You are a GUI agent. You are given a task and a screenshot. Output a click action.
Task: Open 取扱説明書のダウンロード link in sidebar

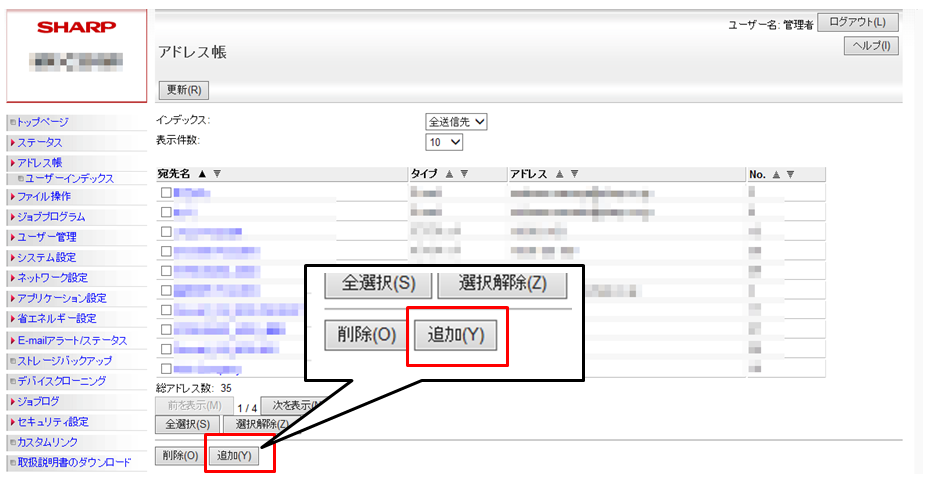pos(74,462)
